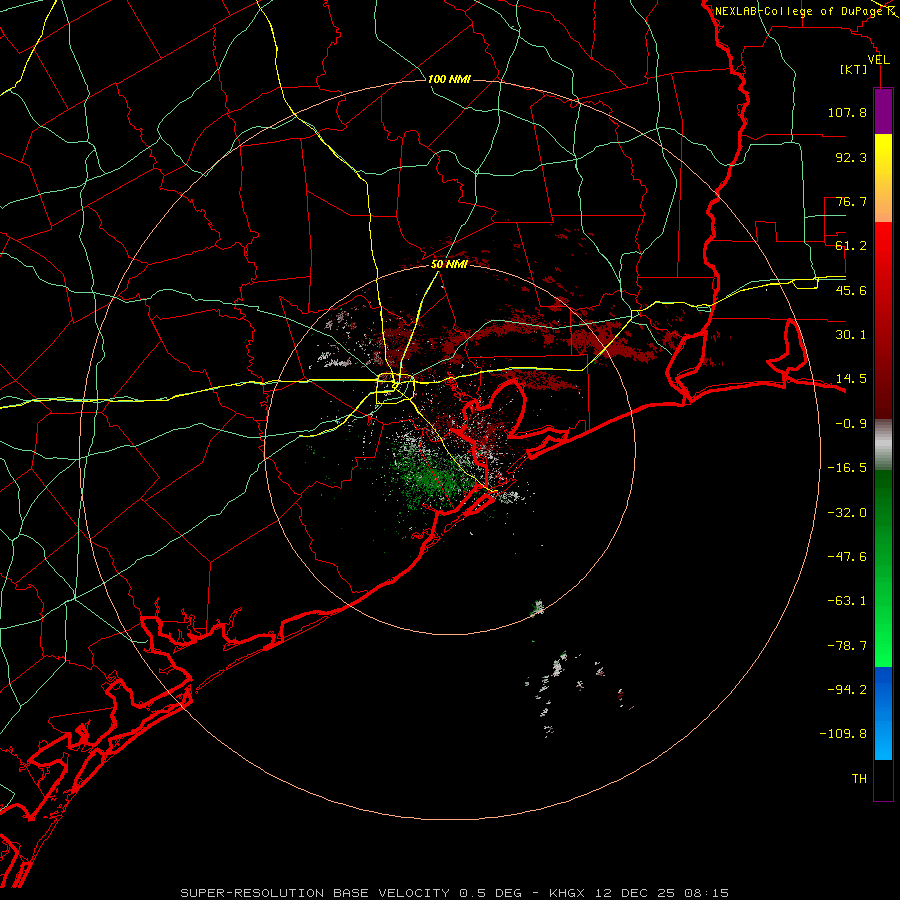This screenshot has width=900, height=900.
Task: Click the VEL legend title
Action: click(x=878, y=60)
